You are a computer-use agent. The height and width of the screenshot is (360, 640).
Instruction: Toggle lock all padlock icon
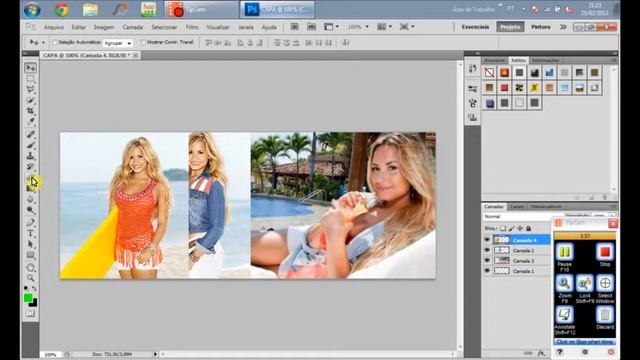click(x=529, y=229)
